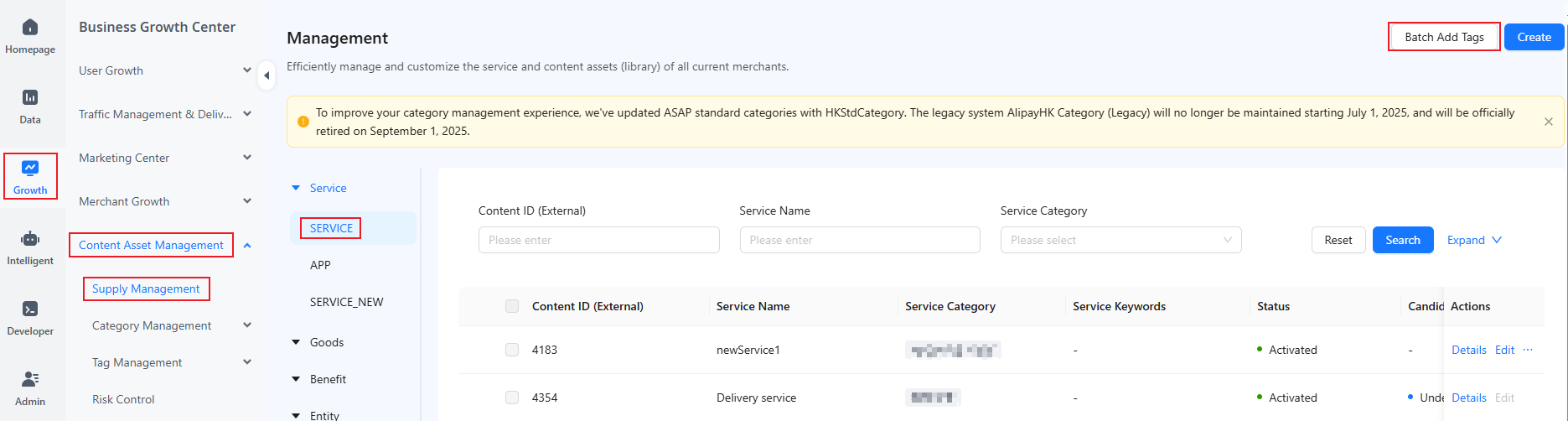Click the blue Search button

[1402, 240]
